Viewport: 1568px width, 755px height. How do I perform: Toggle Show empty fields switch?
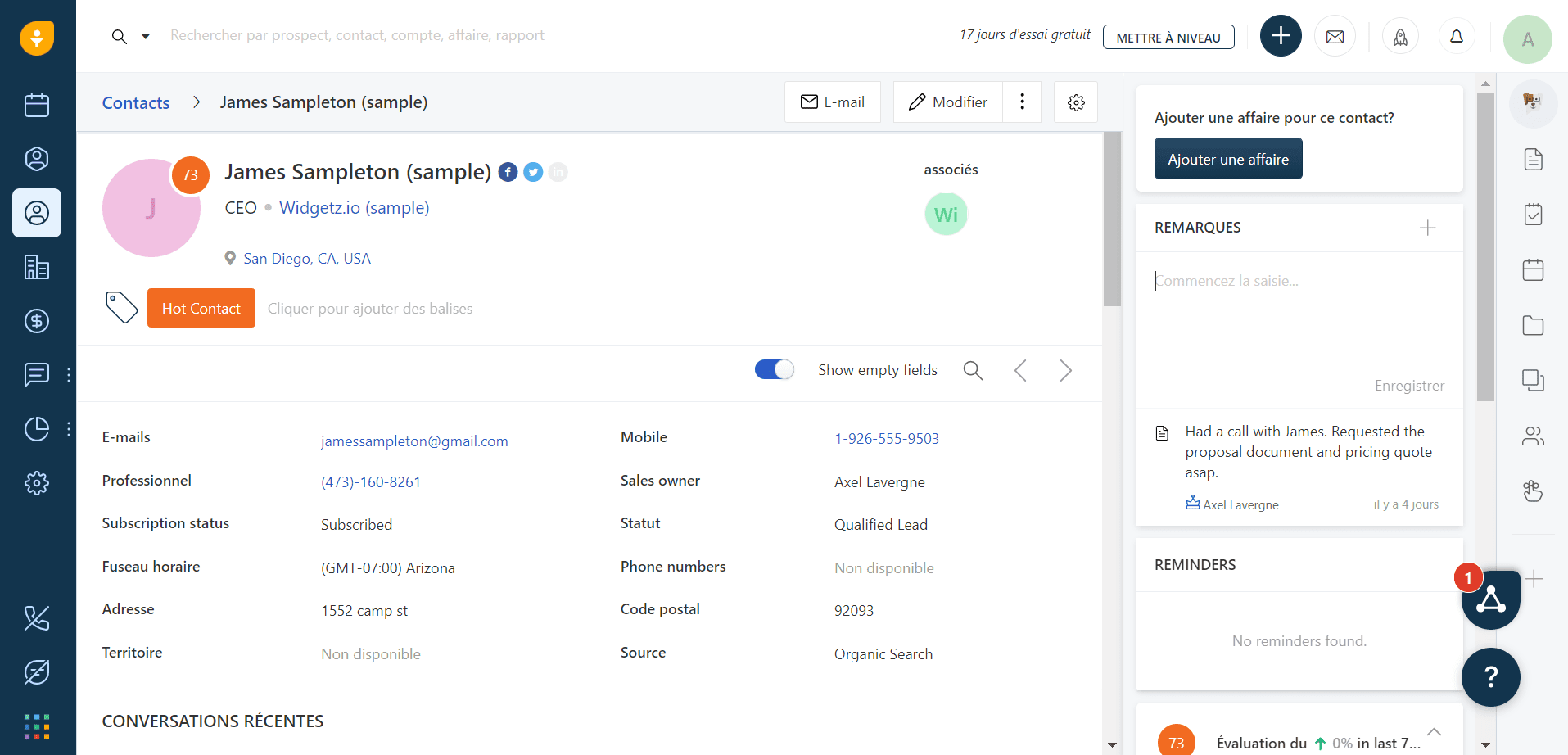pos(775,370)
